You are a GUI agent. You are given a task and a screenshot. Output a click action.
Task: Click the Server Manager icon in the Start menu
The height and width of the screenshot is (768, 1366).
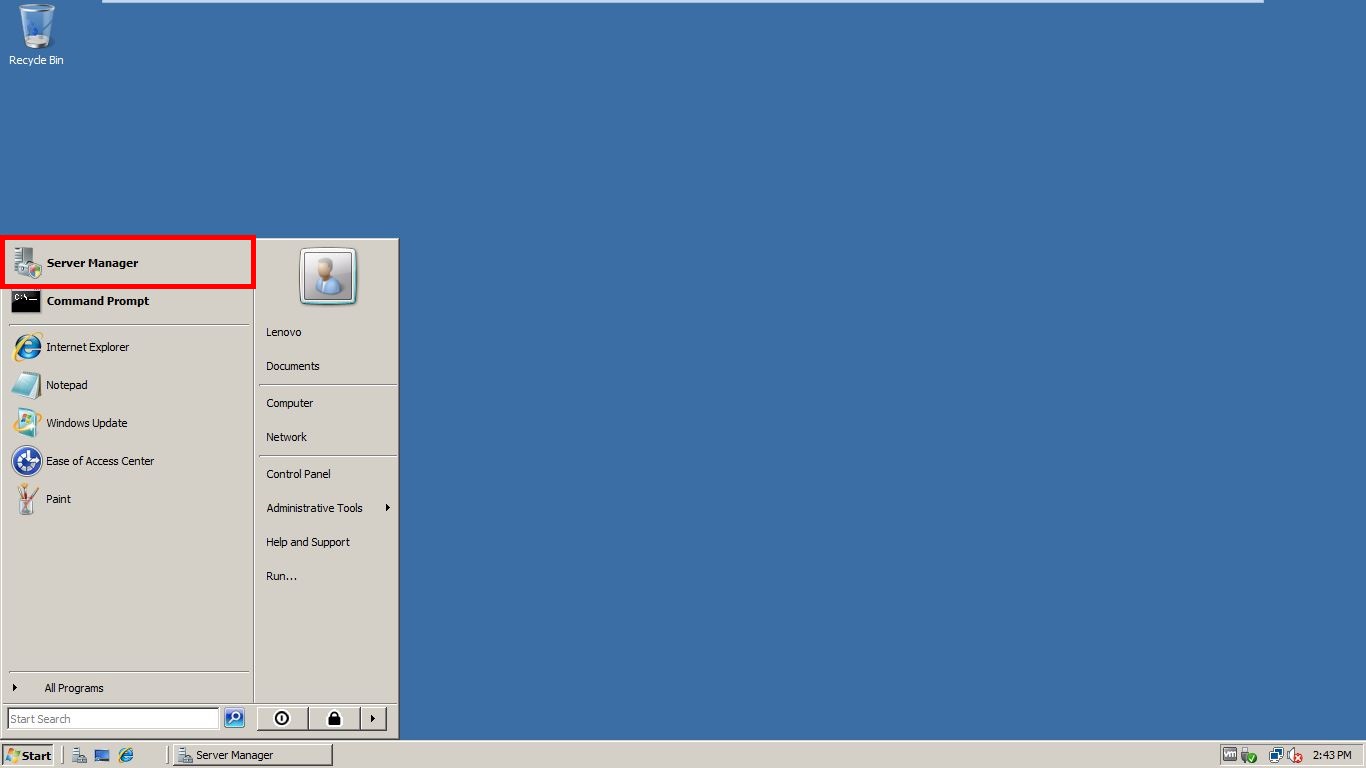[x=27, y=263]
